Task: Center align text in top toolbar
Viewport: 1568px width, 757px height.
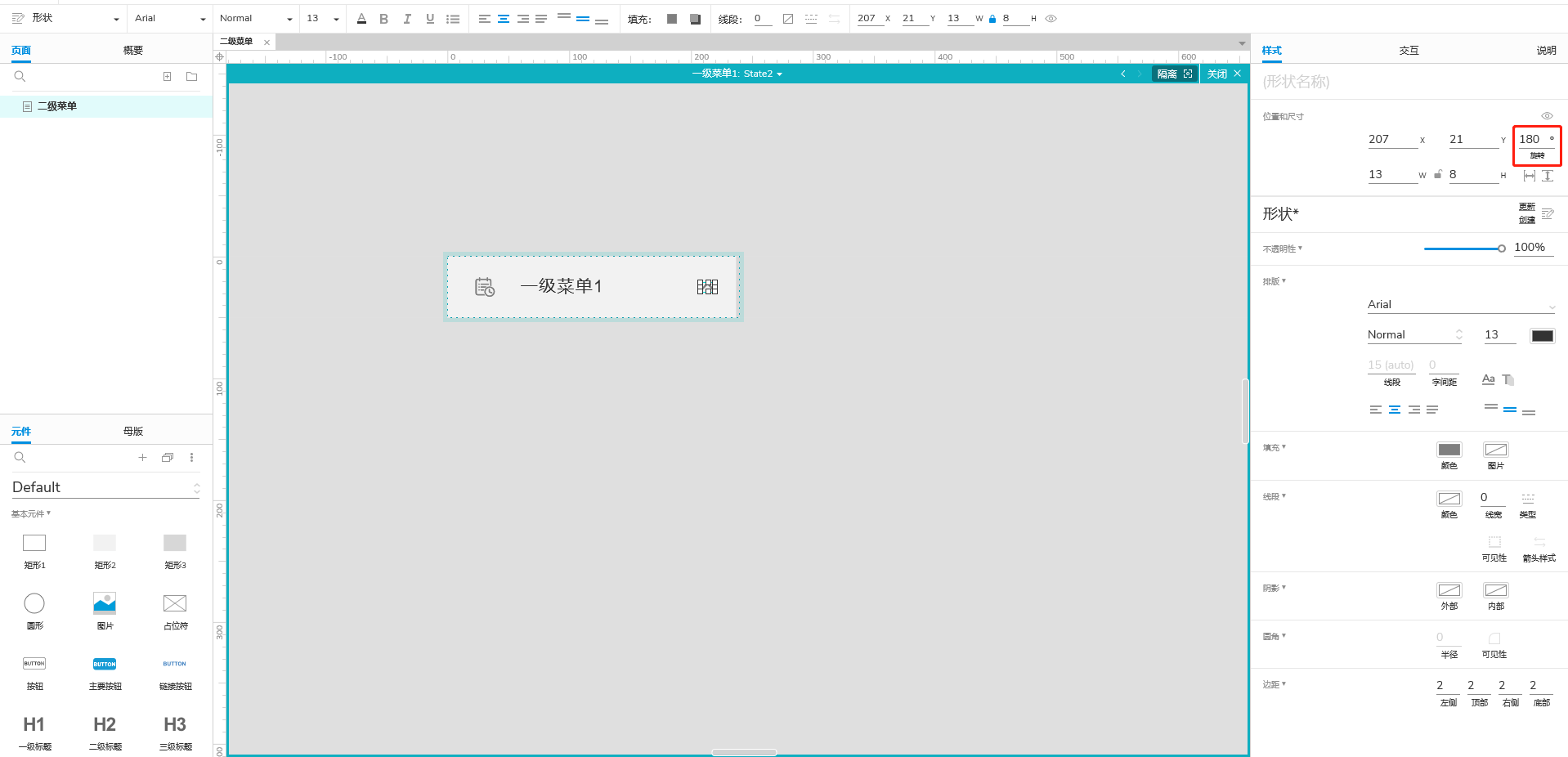Action: [504, 18]
